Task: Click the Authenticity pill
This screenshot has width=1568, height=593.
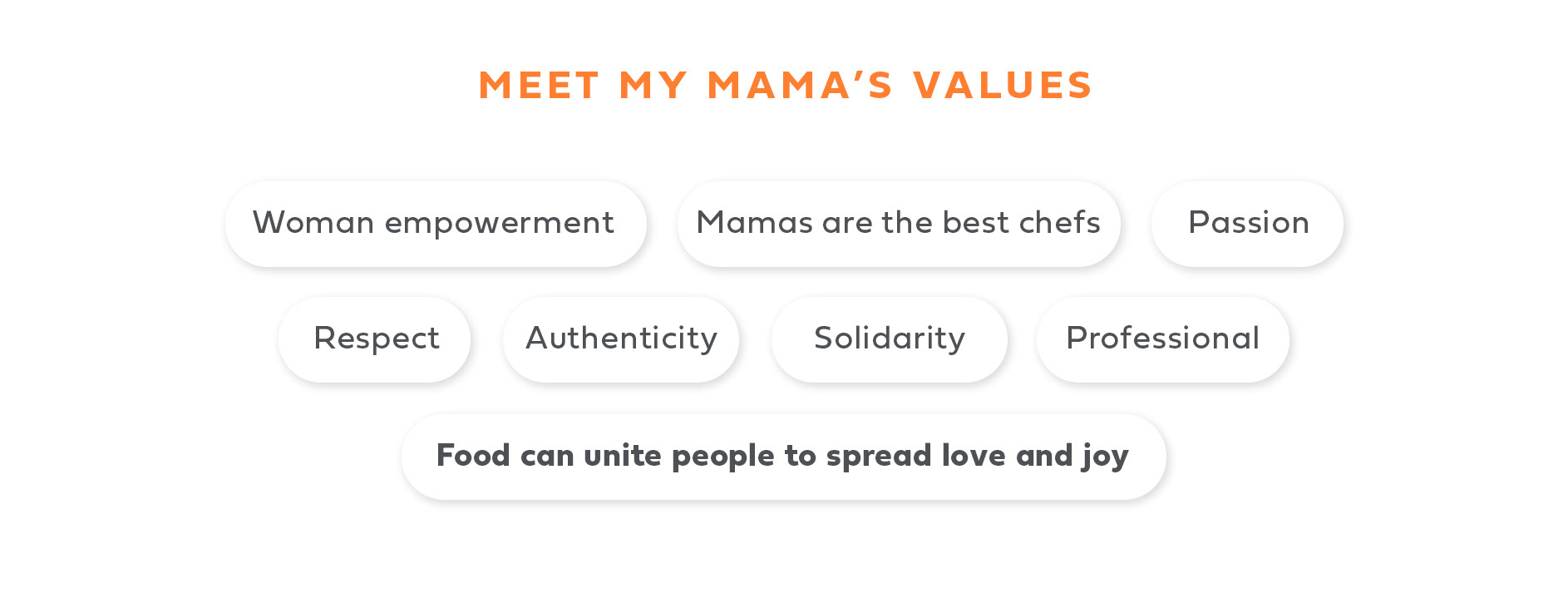Action: point(621,339)
